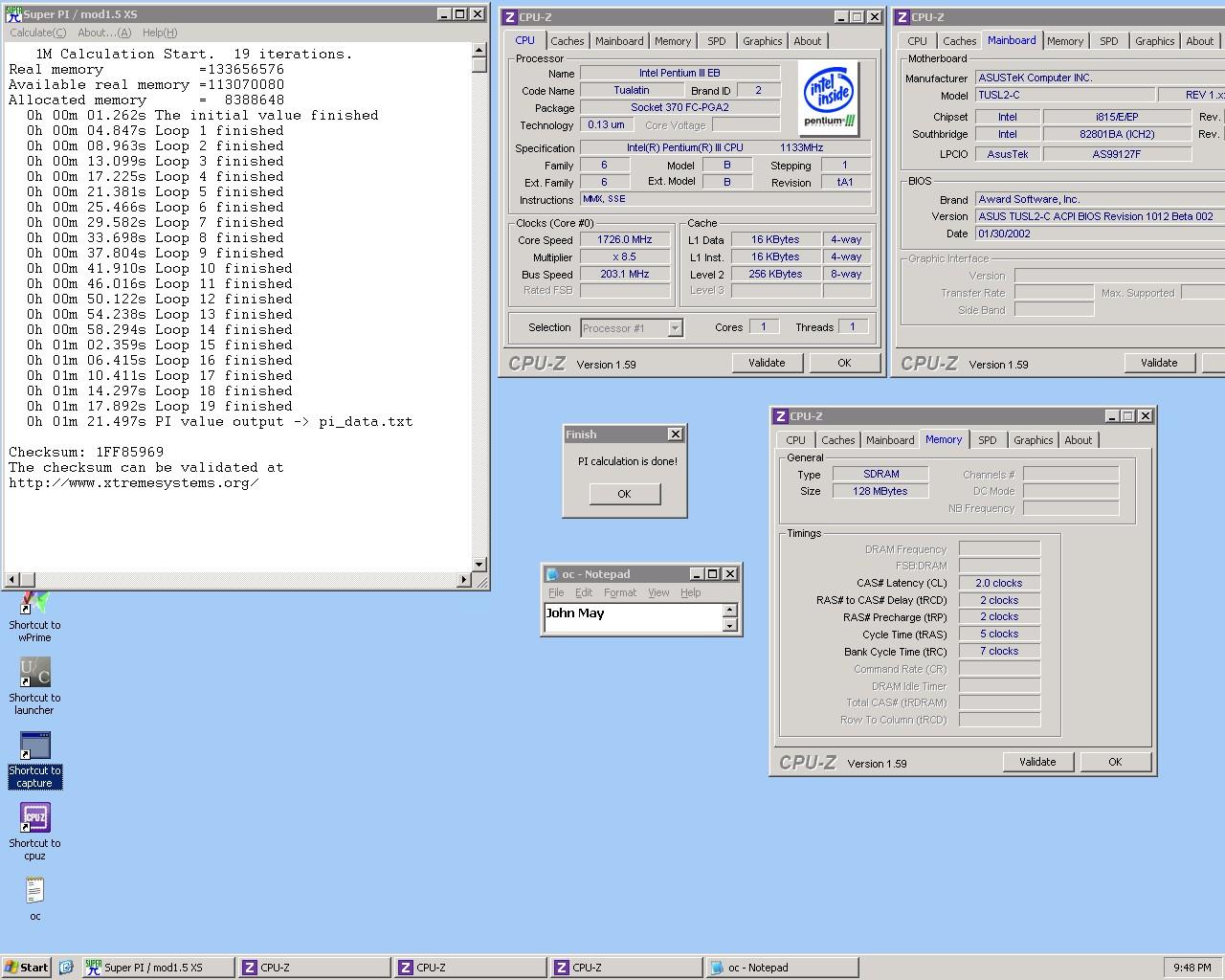1225x980 pixels.
Task: Select About tab in Memory CPU-Z window
Action: (x=1078, y=440)
